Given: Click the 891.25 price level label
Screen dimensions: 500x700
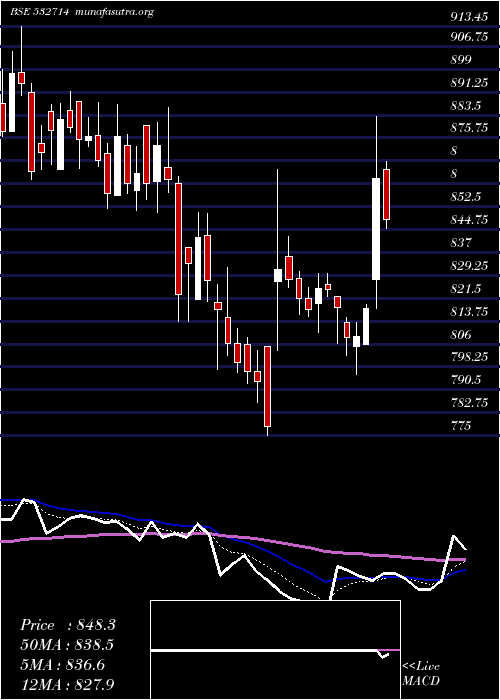Looking at the screenshot, I should pos(468,82).
